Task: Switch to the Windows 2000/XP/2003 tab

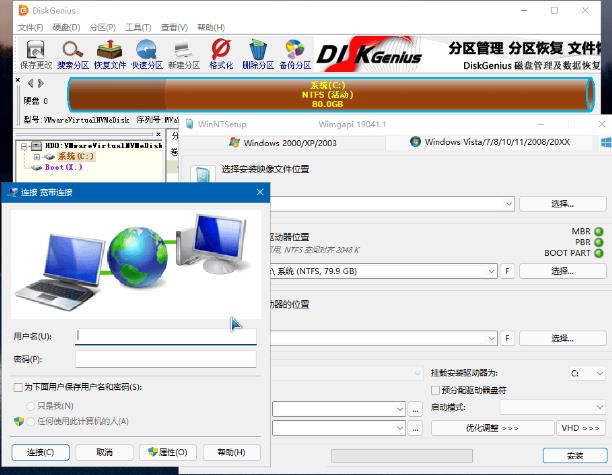Action: tap(283, 143)
